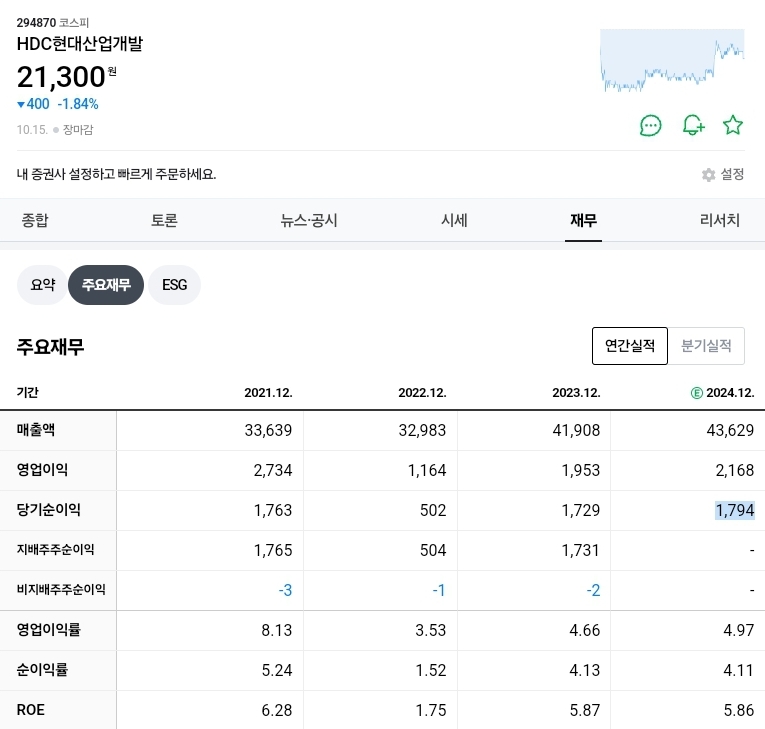Favorite this stock with star icon
This screenshot has height=729, width=765.
[x=733, y=125]
